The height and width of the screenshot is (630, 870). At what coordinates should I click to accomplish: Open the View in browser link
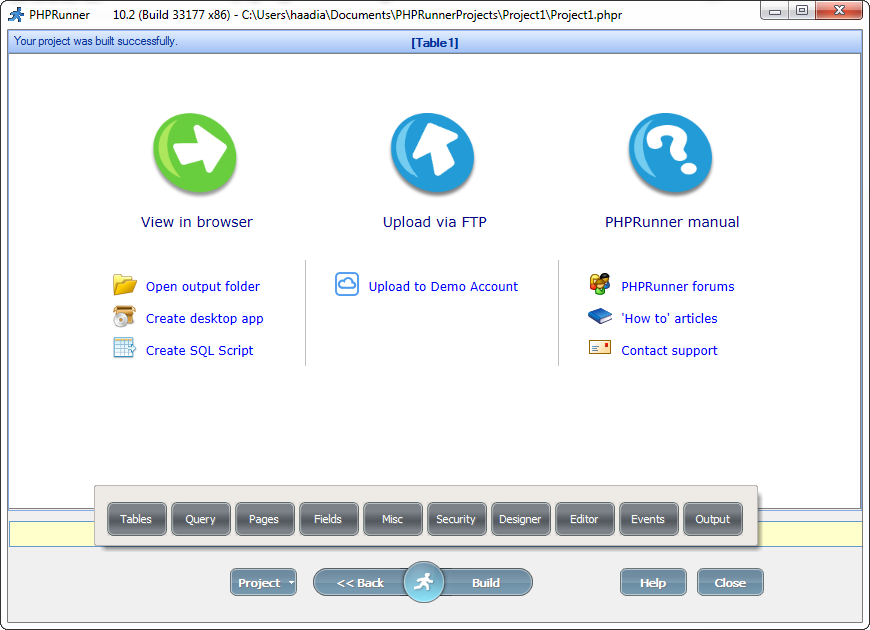[x=196, y=222]
